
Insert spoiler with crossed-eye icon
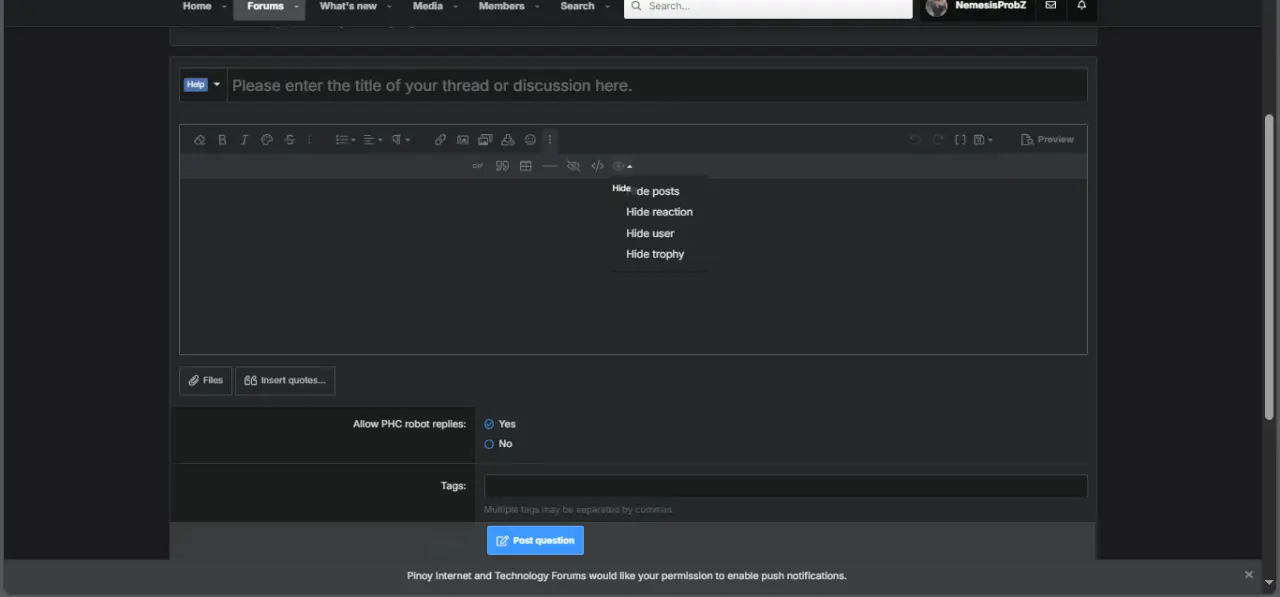573,166
